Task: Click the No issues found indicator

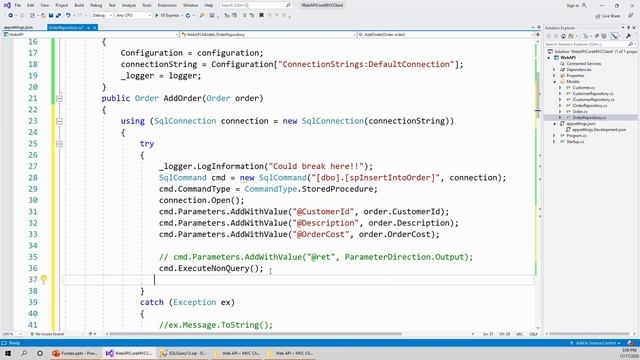Action: pyautogui.click(x=48, y=334)
